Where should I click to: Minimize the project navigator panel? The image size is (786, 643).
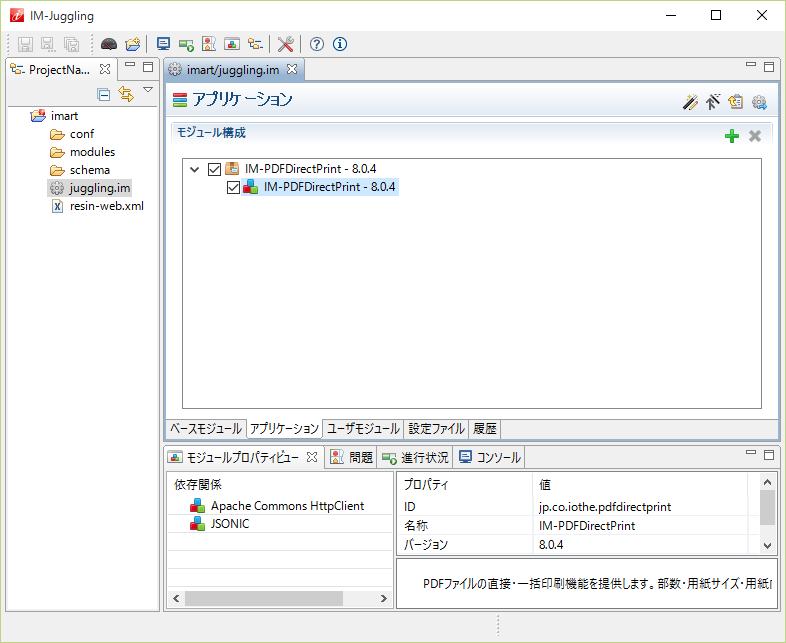130,64
